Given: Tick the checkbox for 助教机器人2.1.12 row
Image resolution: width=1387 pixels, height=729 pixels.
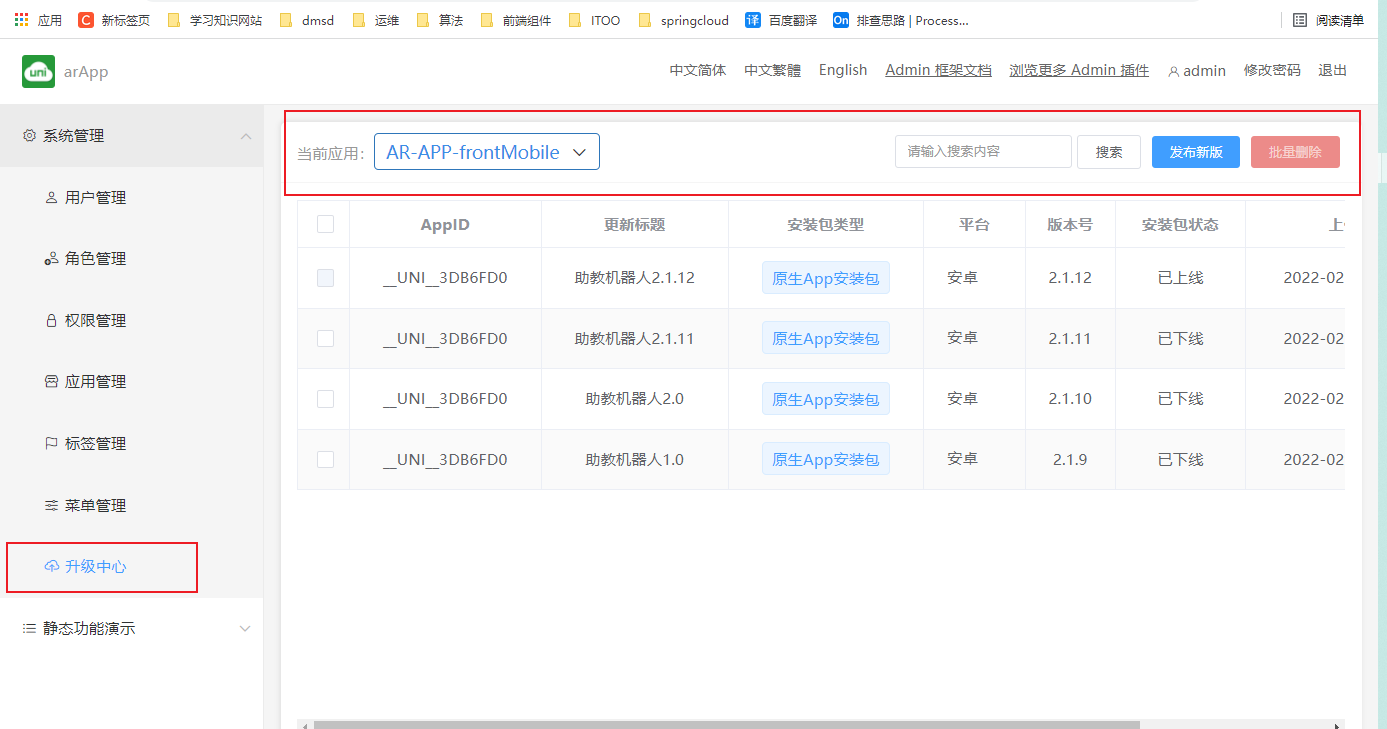Looking at the screenshot, I should [x=325, y=278].
